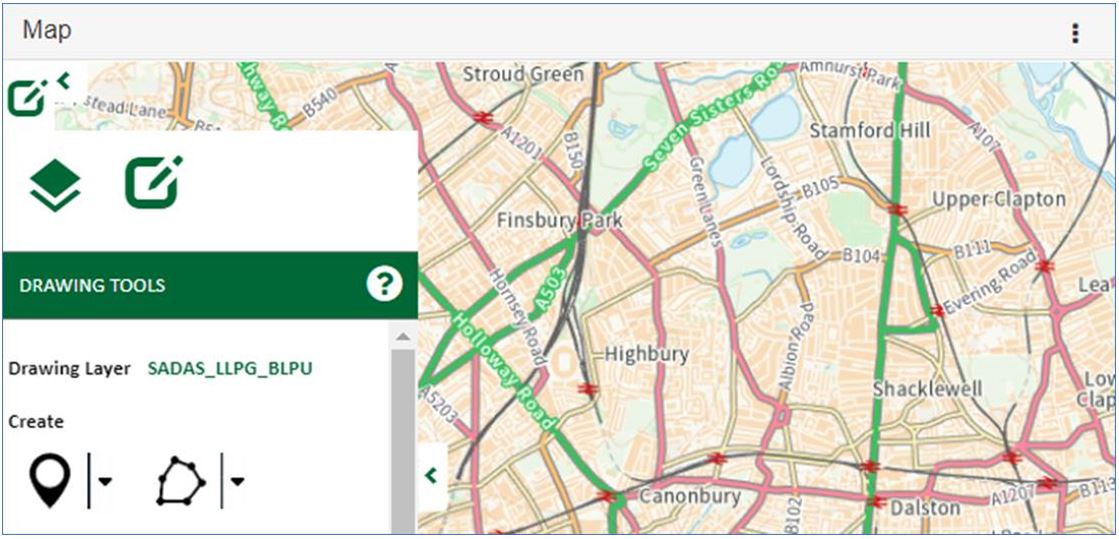This screenshot has width=1119, height=539.
Task: Select the create polygon tool
Action: click(x=181, y=481)
